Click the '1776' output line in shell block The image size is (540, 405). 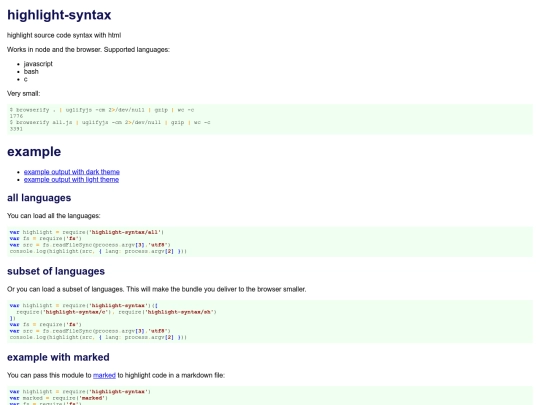click(x=16, y=116)
